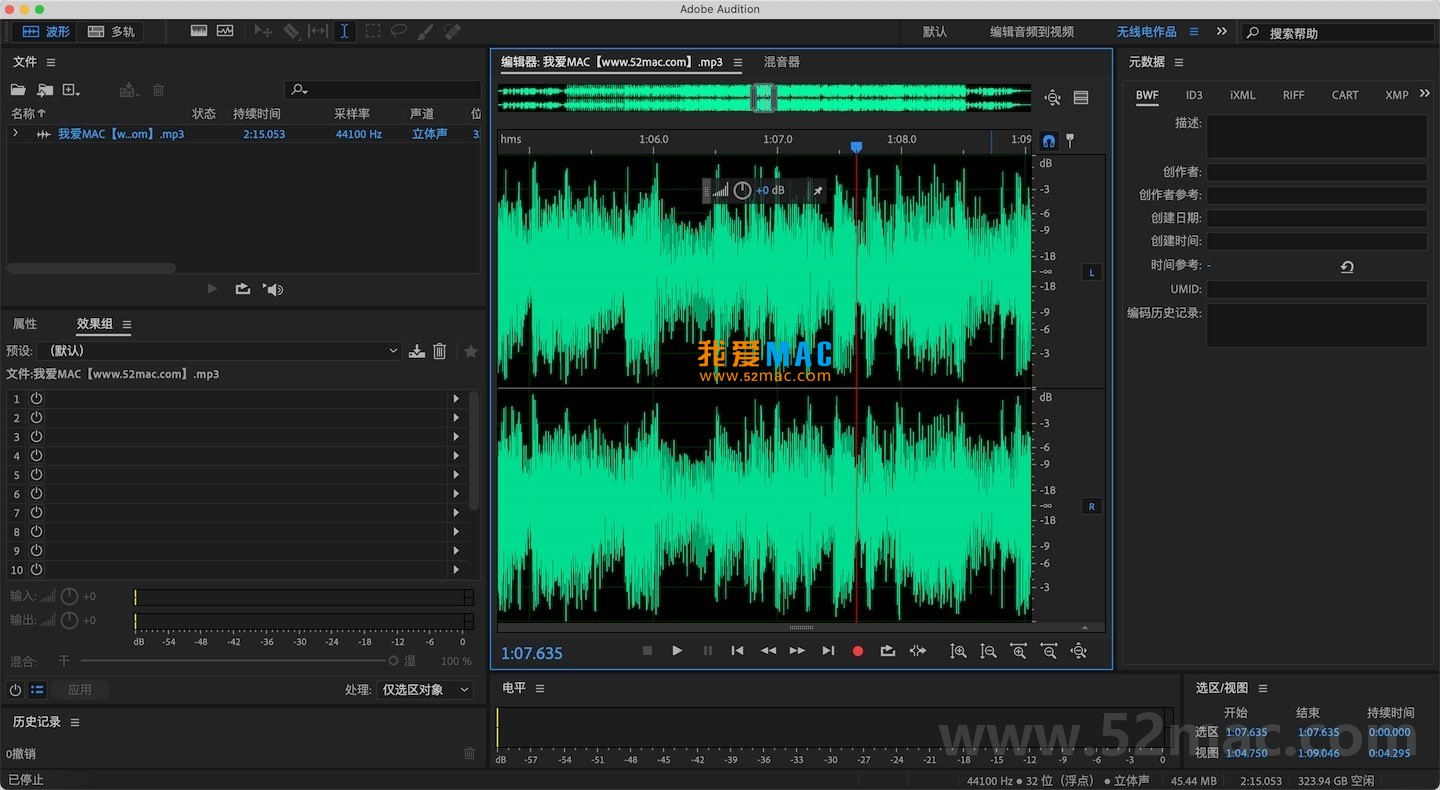Screen dimensions: 1440x790
Task: Open the 历史记录 panel menu
Action: coord(75,722)
